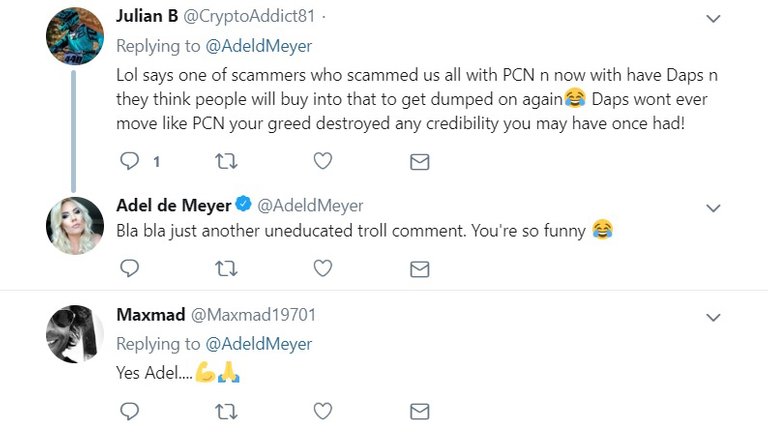
Task: Send Maxmad's tweet by direct message
Action: [x=420, y=411]
